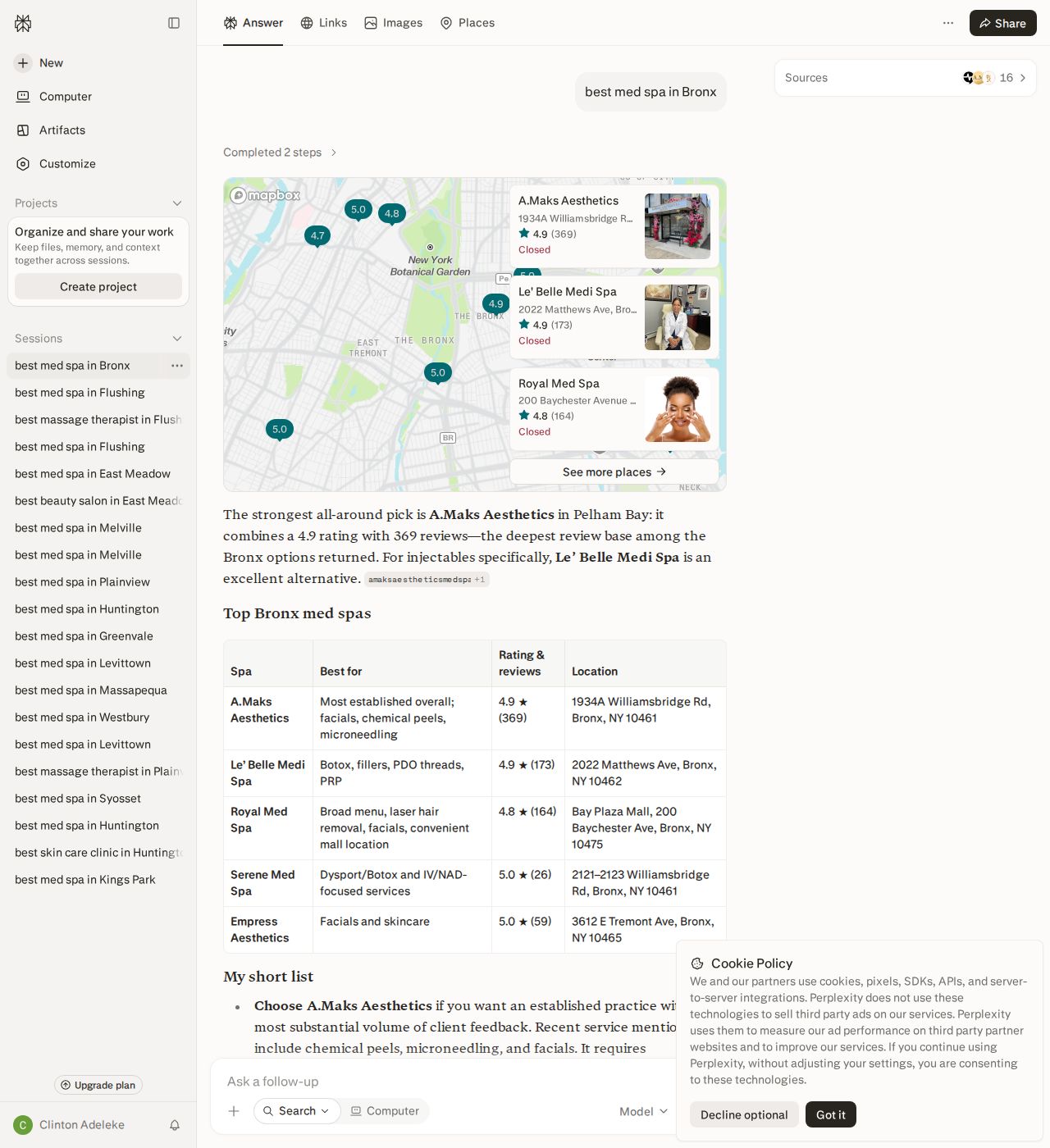Click the three-dot menu beside Share
This screenshot has height=1148, width=1050.
coord(948,23)
